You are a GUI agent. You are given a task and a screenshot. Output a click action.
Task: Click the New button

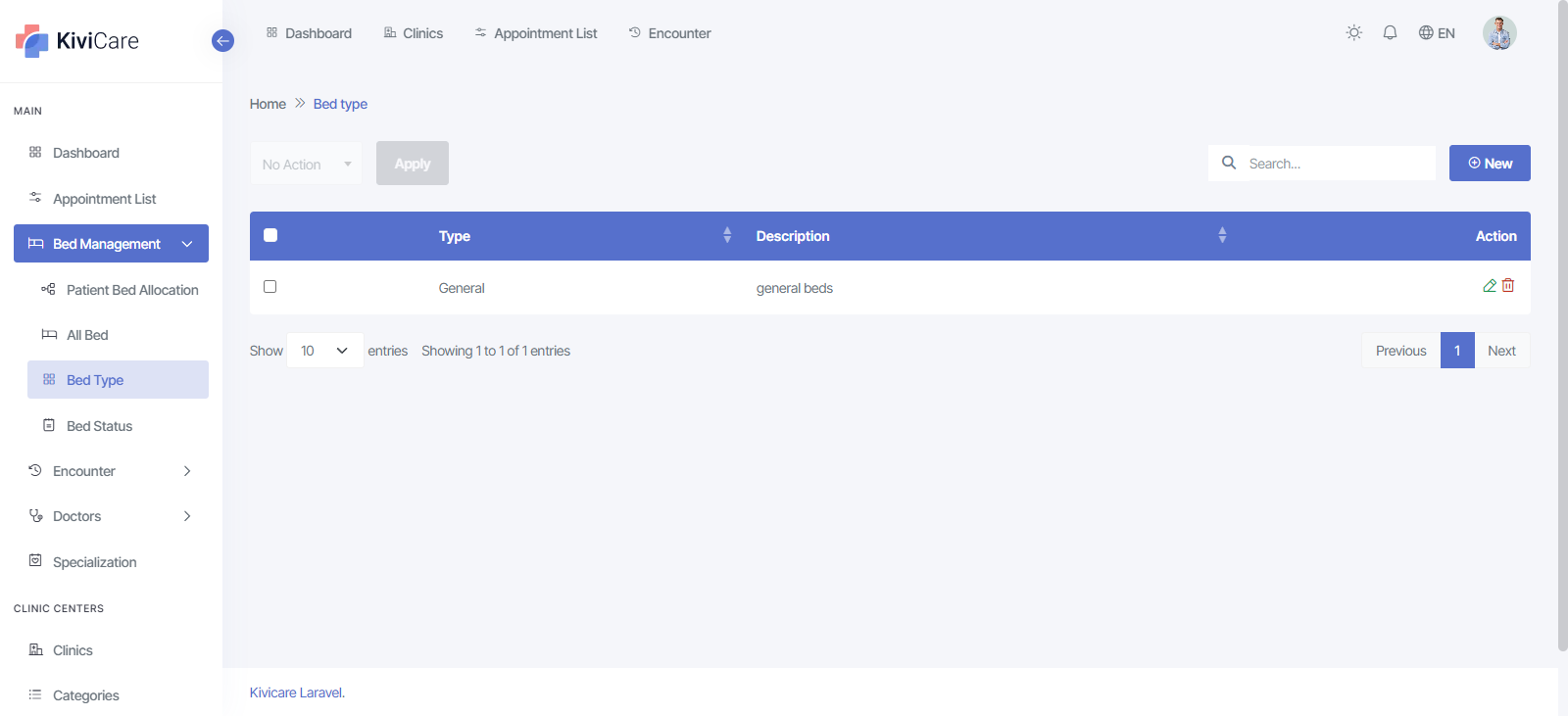point(1490,164)
